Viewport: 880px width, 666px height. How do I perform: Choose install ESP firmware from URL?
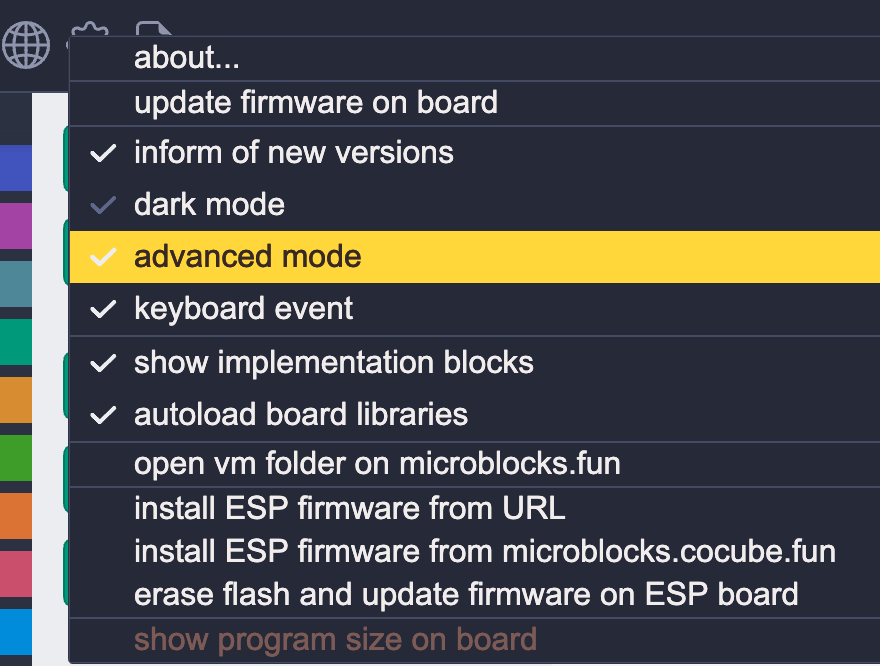click(474, 509)
